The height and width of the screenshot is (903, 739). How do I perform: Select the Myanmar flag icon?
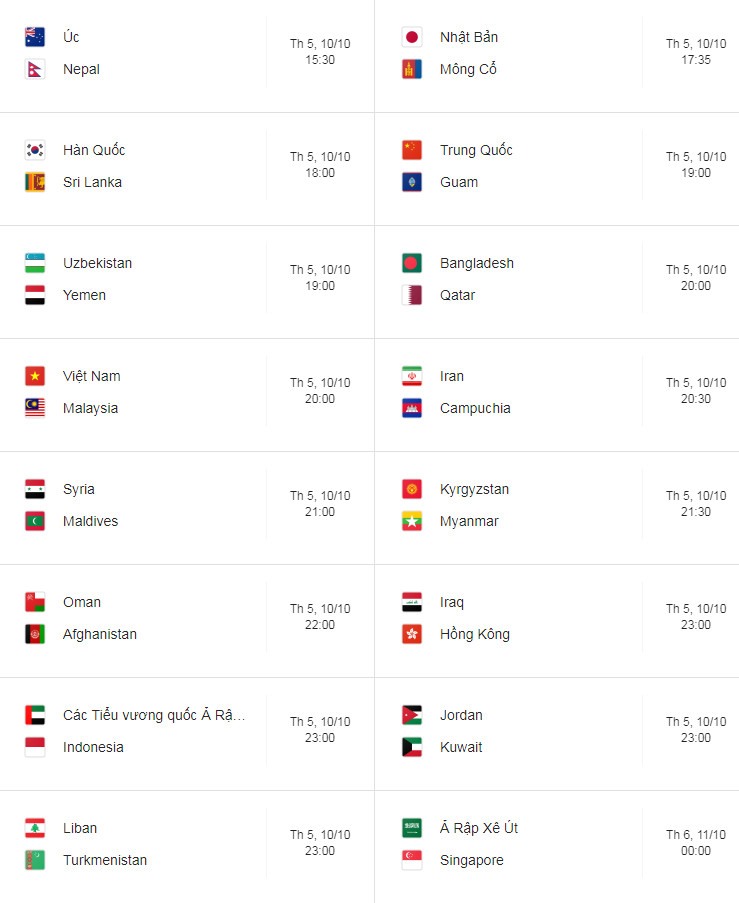412,521
